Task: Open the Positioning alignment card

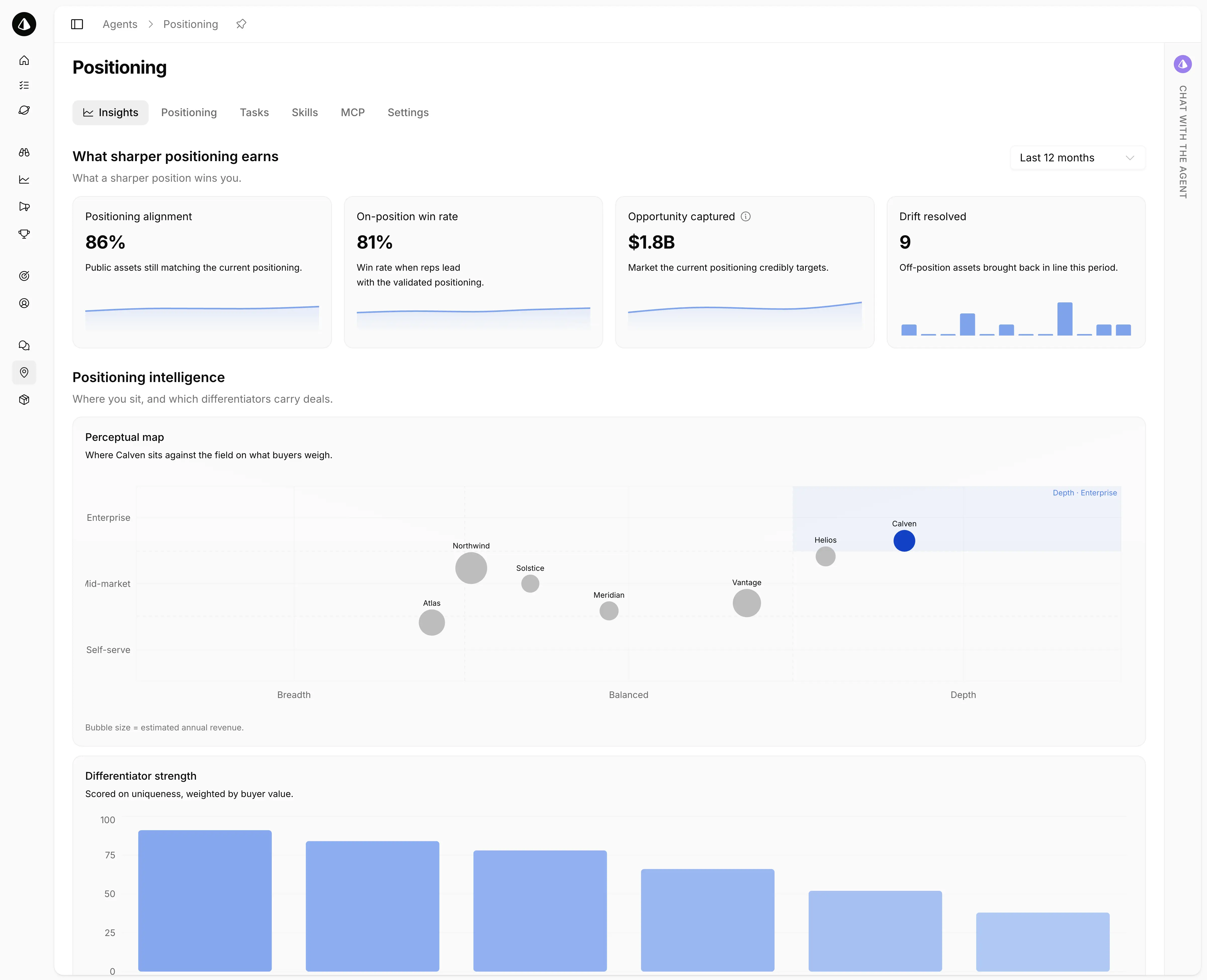Action: (x=202, y=272)
